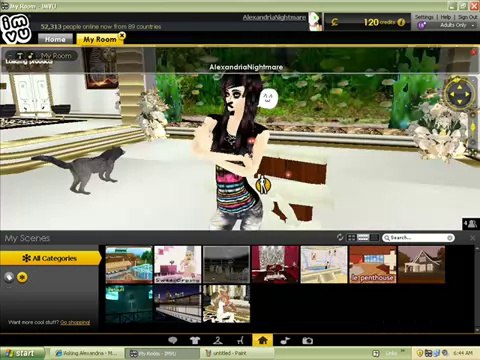This screenshot has width=480, height=360.
Task: Open Settings link
Action: coord(424,17)
